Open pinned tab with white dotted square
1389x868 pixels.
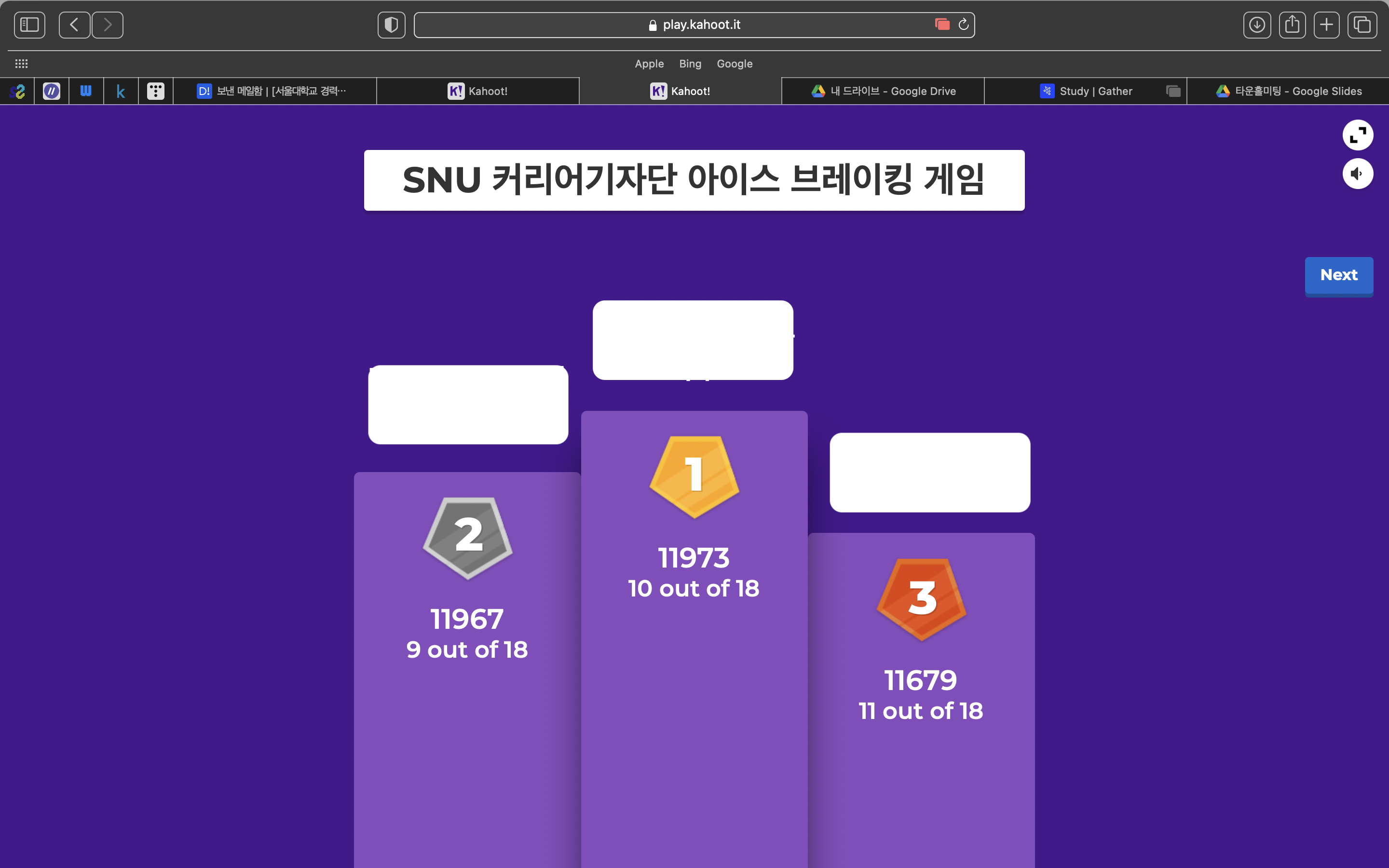[x=156, y=91]
